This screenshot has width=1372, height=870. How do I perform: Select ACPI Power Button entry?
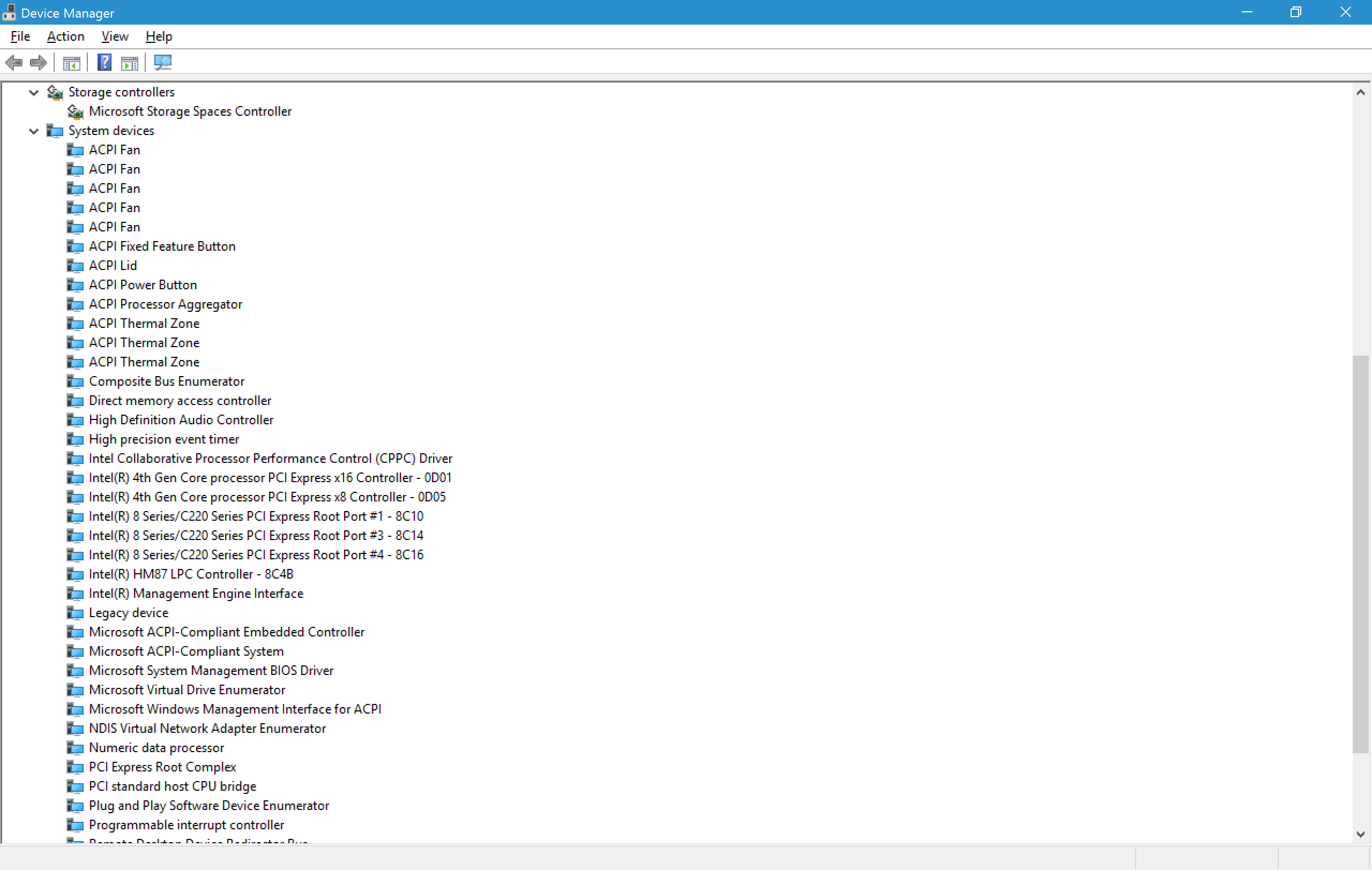tap(143, 285)
